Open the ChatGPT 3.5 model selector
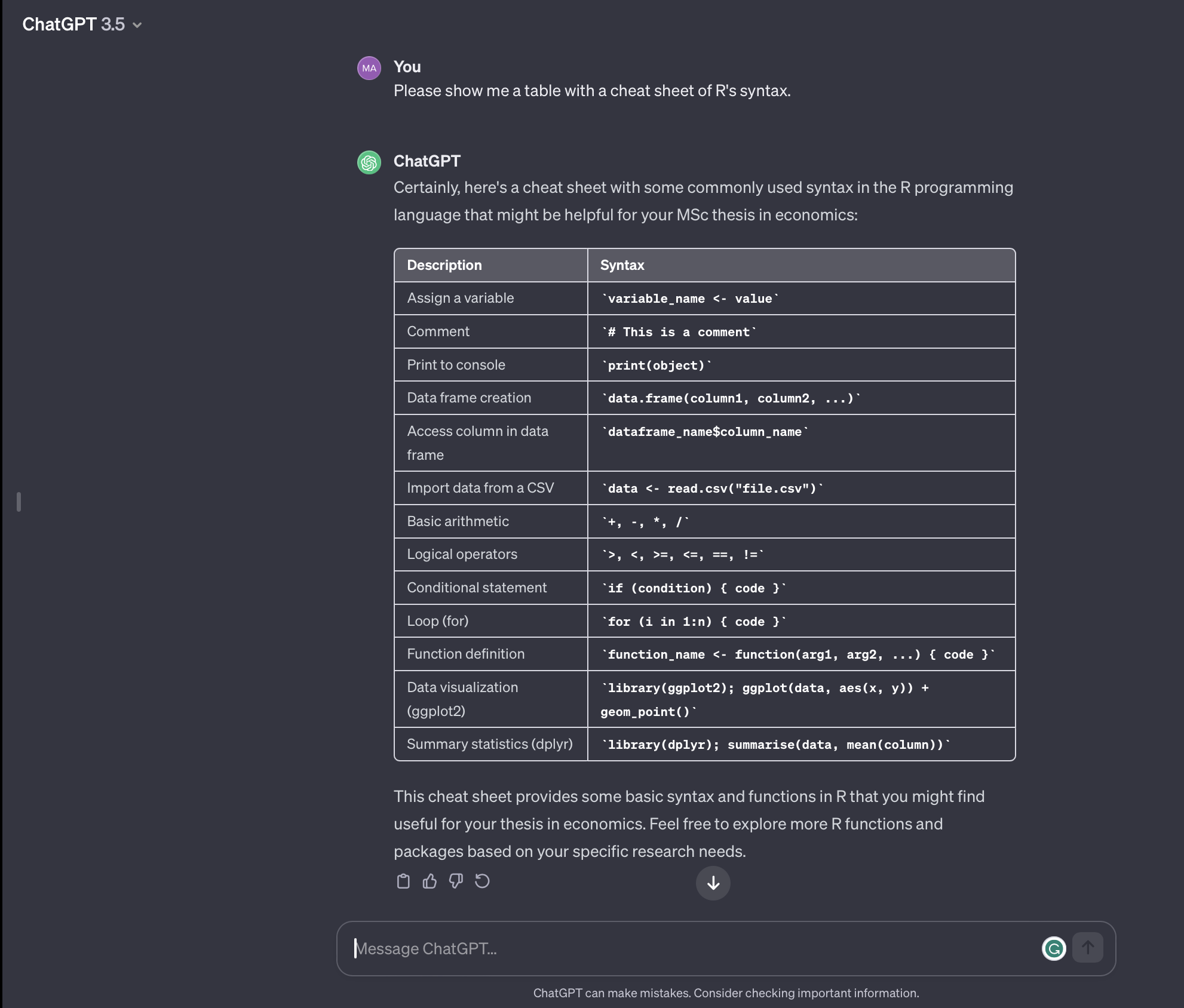This screenshot has height=1008, width=1184. tap(75, 24)
